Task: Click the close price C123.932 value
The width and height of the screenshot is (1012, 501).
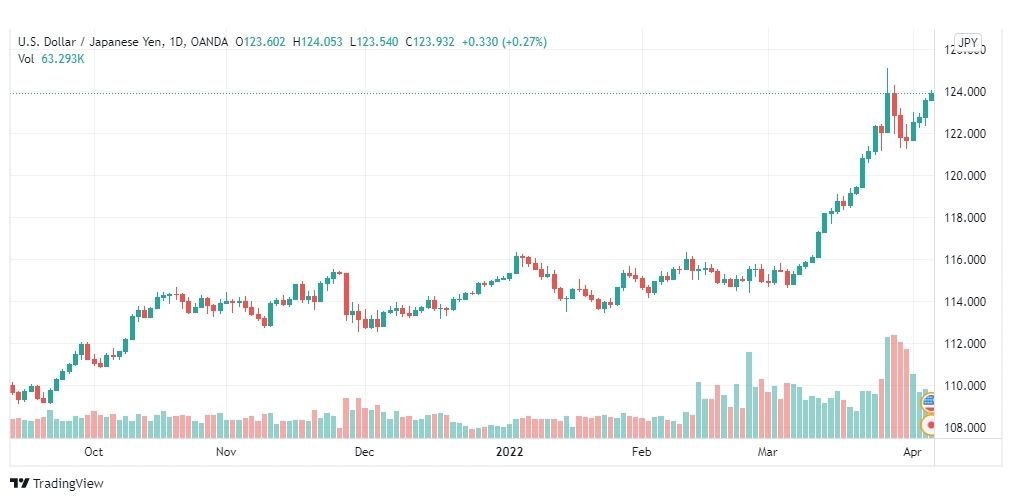Action: point(429,42)
